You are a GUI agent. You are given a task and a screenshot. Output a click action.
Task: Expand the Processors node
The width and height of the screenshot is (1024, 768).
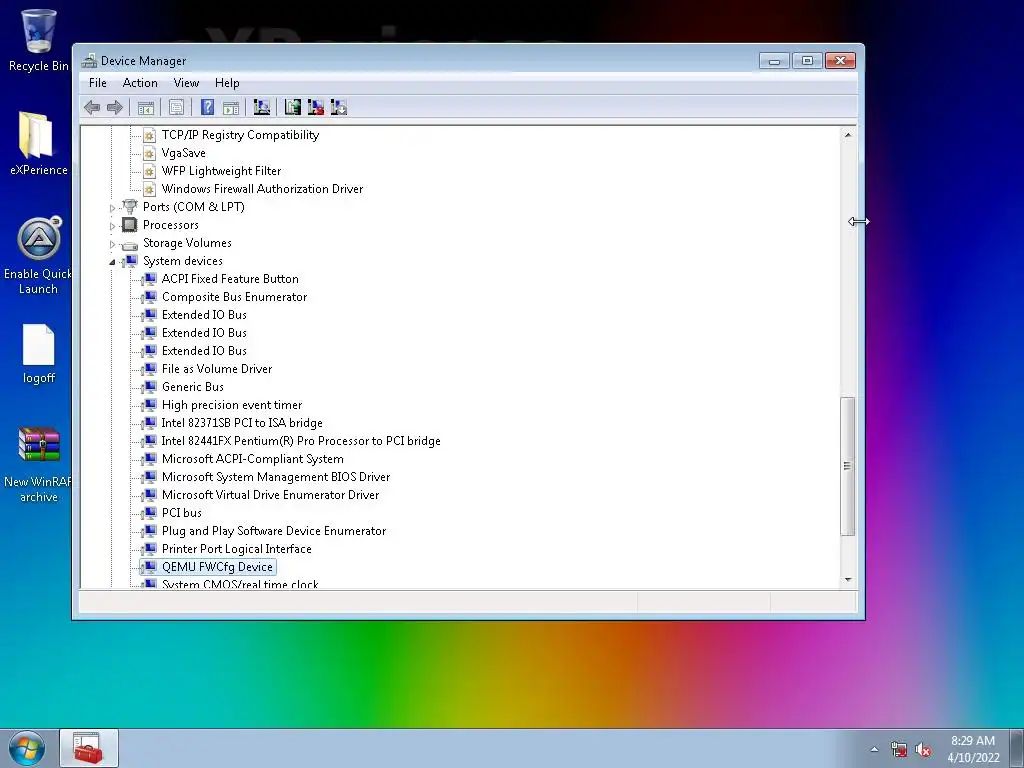click(112, 226)
